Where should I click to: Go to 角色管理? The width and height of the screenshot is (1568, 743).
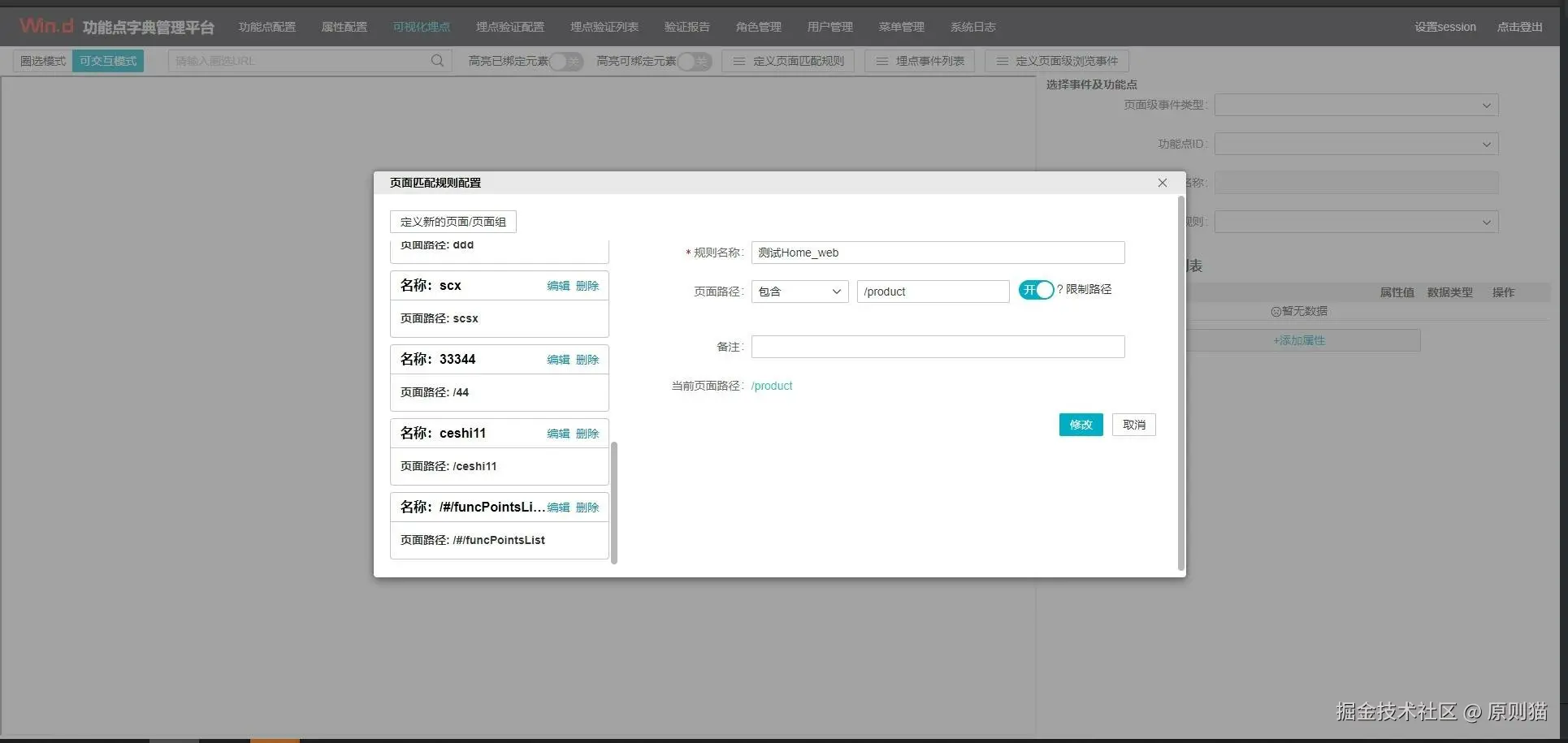759,27
